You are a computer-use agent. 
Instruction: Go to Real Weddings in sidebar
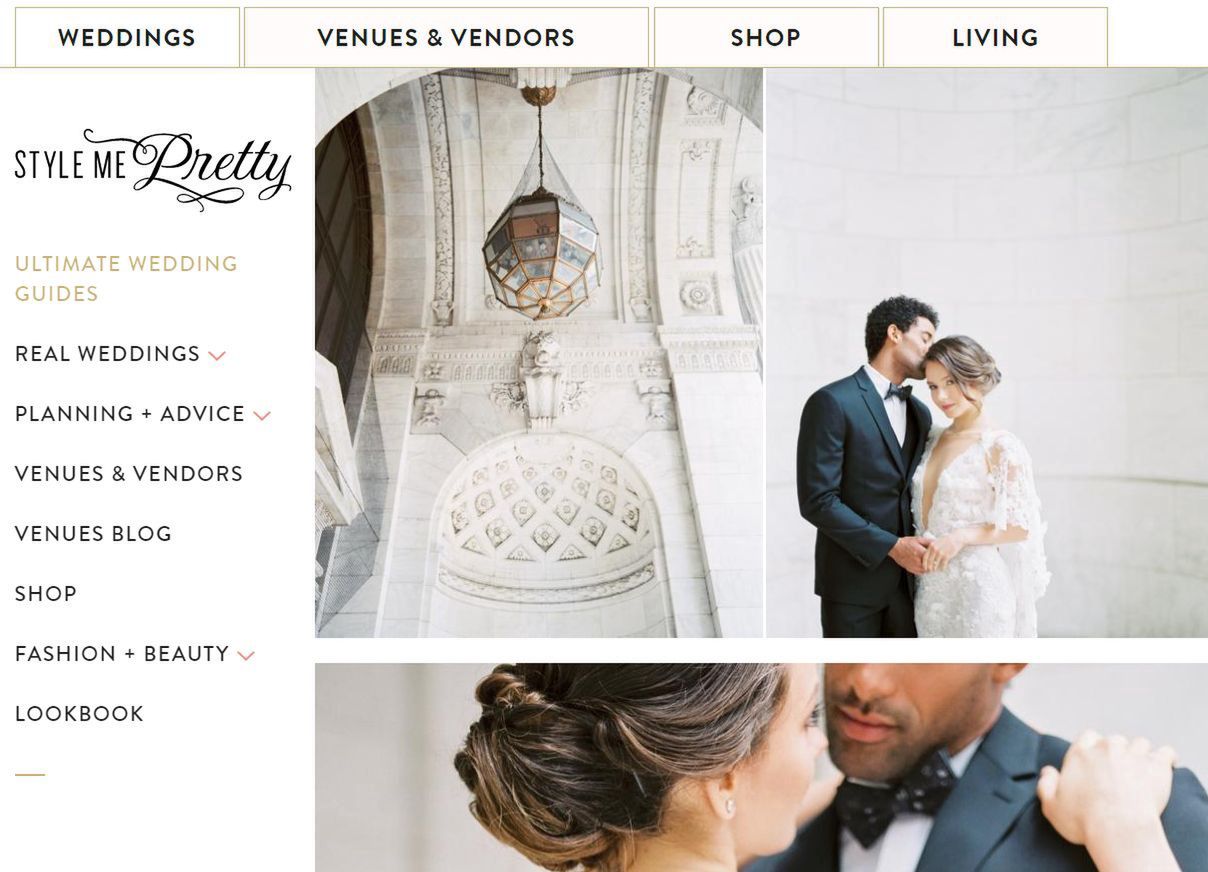pyautogui.click(x=107, y=354)
